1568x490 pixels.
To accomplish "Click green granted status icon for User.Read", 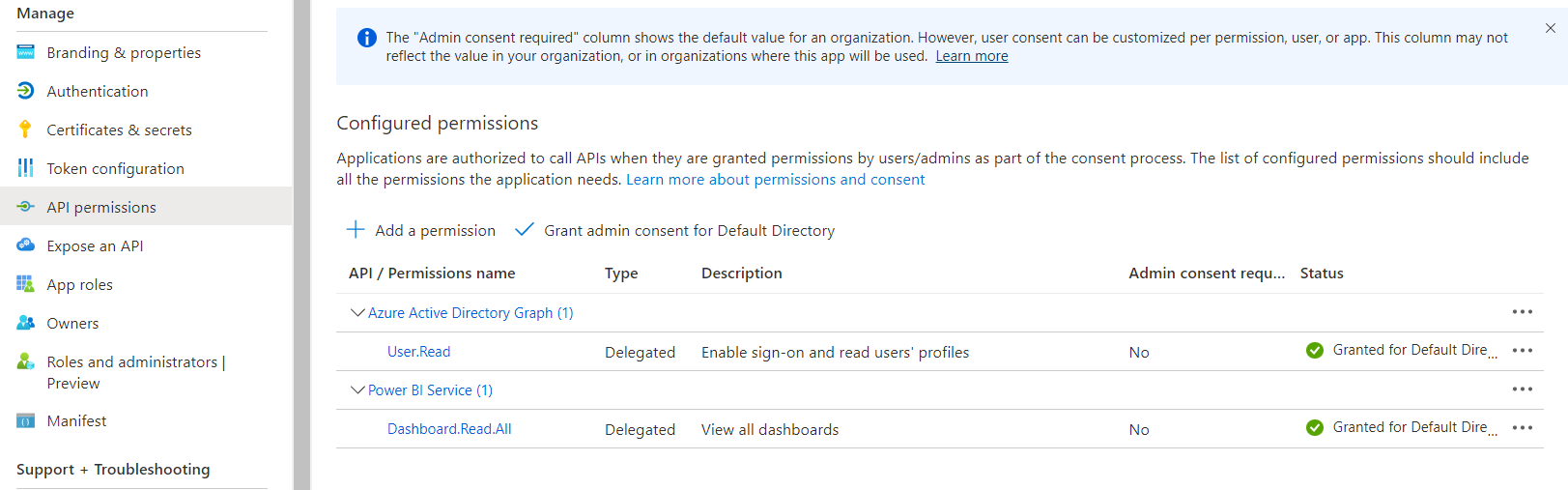I will [1315, 351].
